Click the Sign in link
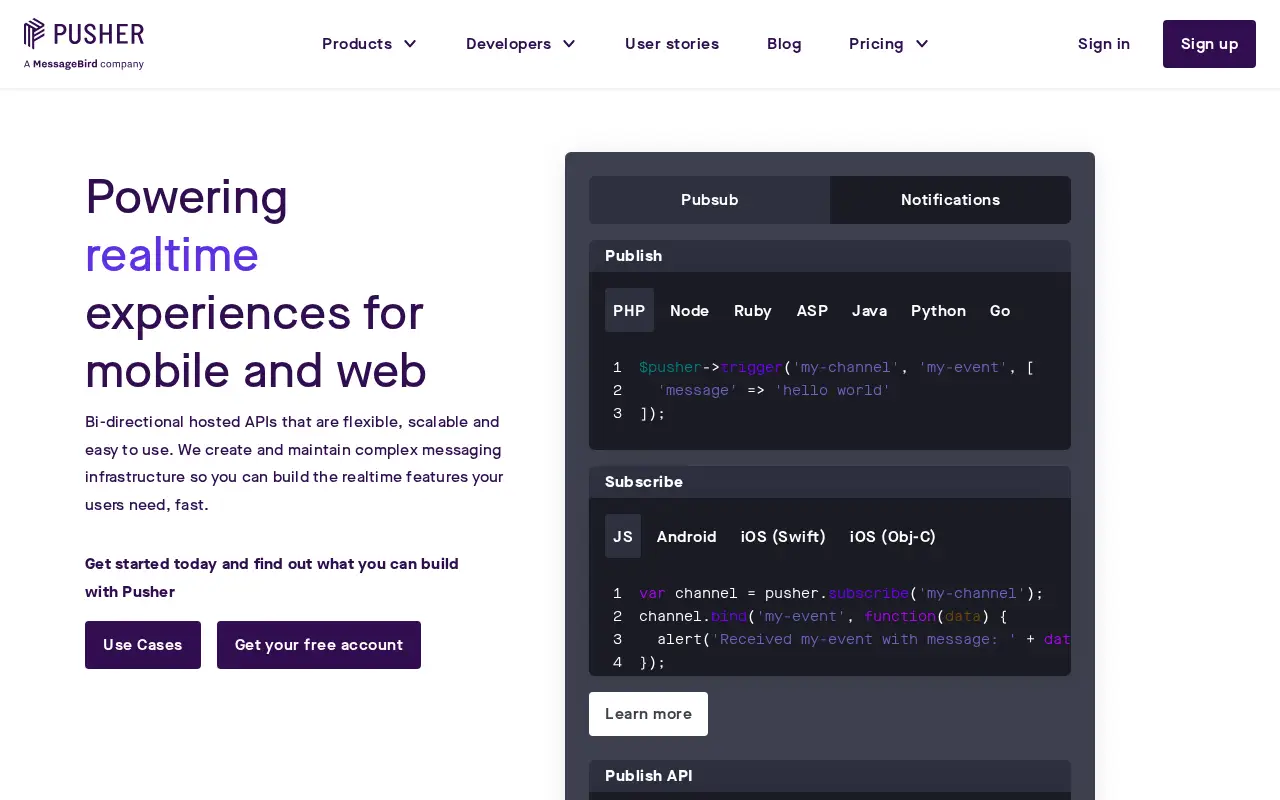Screen dimensions: 1280x800 [1104, 44]
